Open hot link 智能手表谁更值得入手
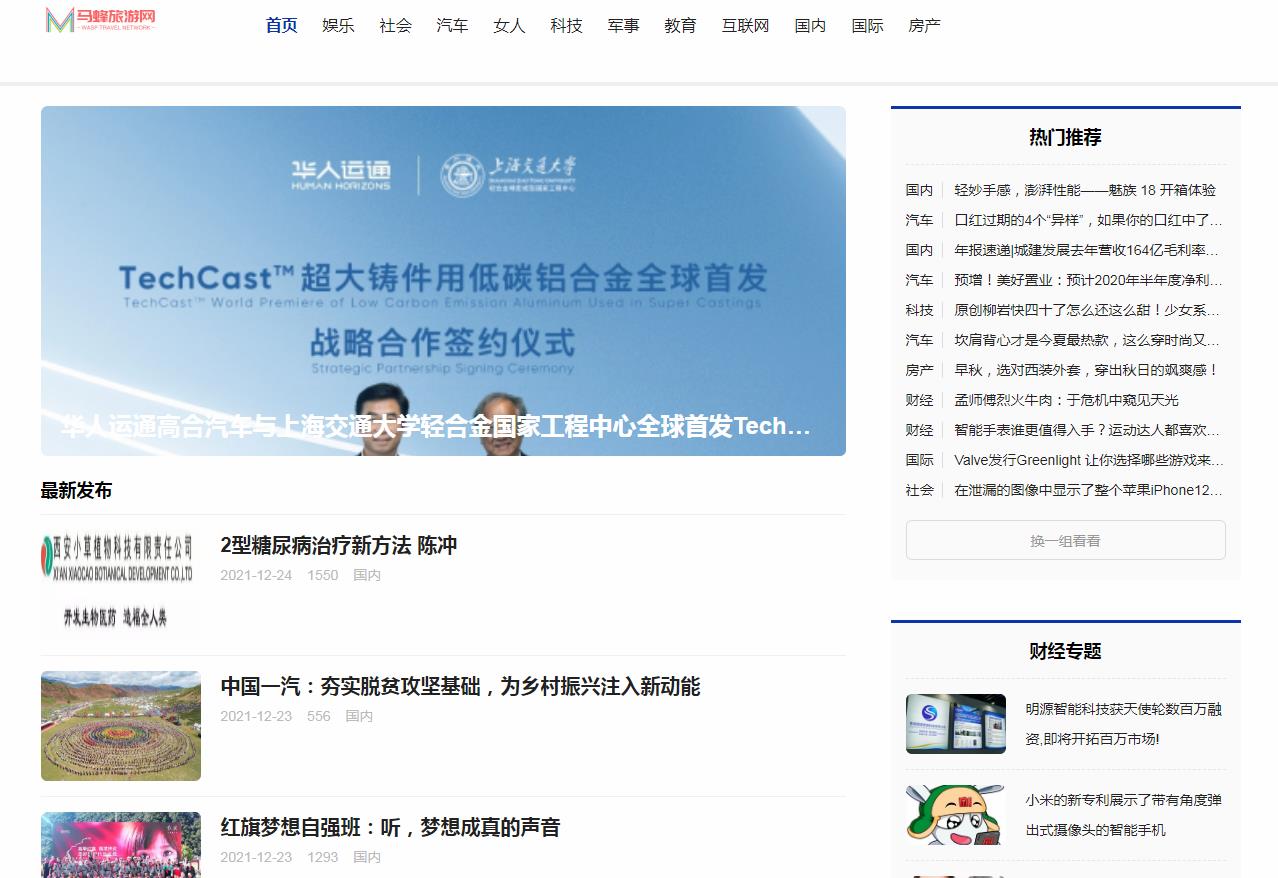 click(x=1087, y=430)
